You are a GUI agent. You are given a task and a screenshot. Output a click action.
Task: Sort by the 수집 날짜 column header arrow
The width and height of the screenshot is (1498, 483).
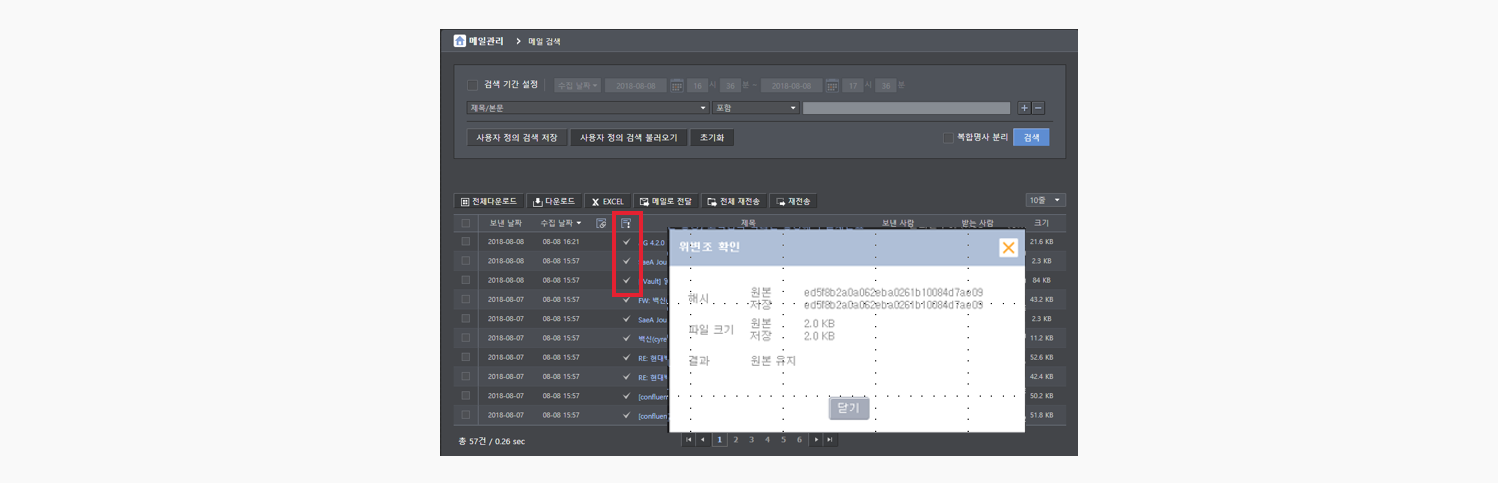[x=579, y=223]
